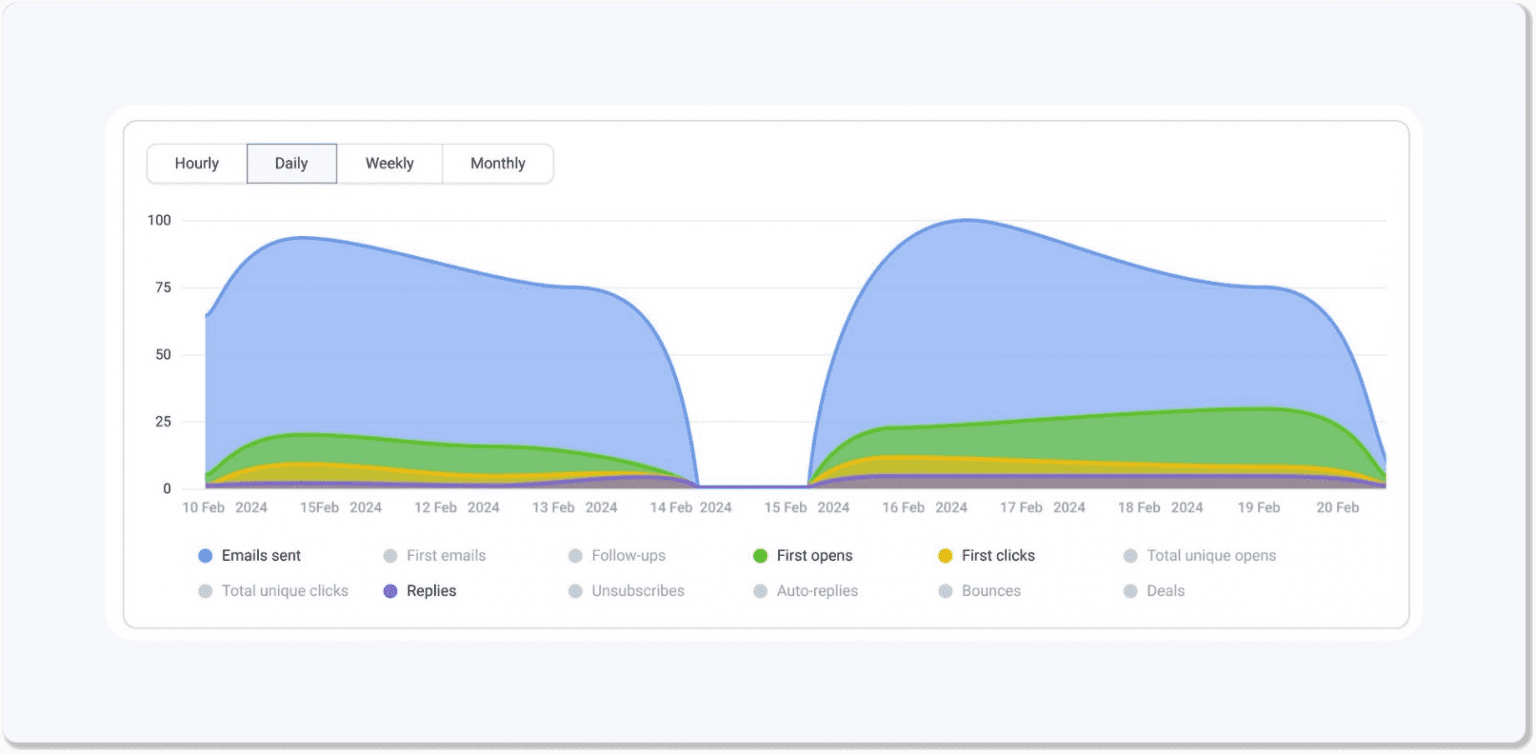
Task: Click the 100 y-axis value
Action: click(x=159, y=220)
